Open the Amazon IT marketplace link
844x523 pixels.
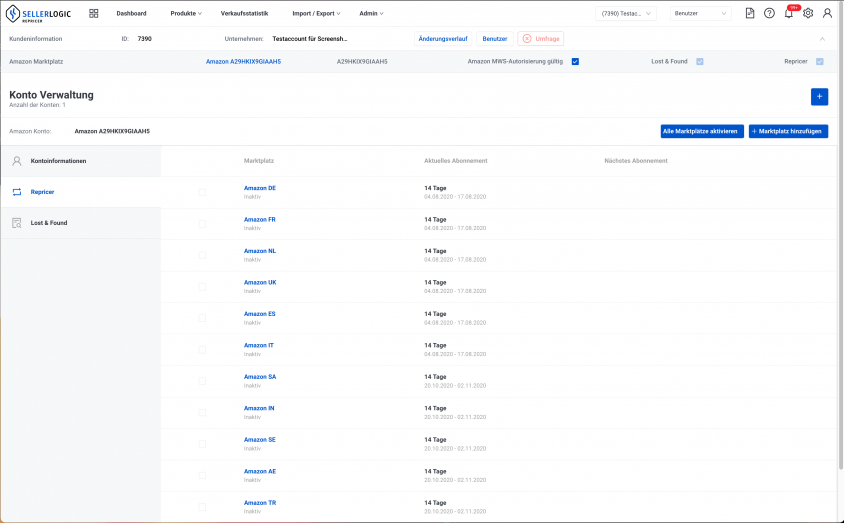259,345
